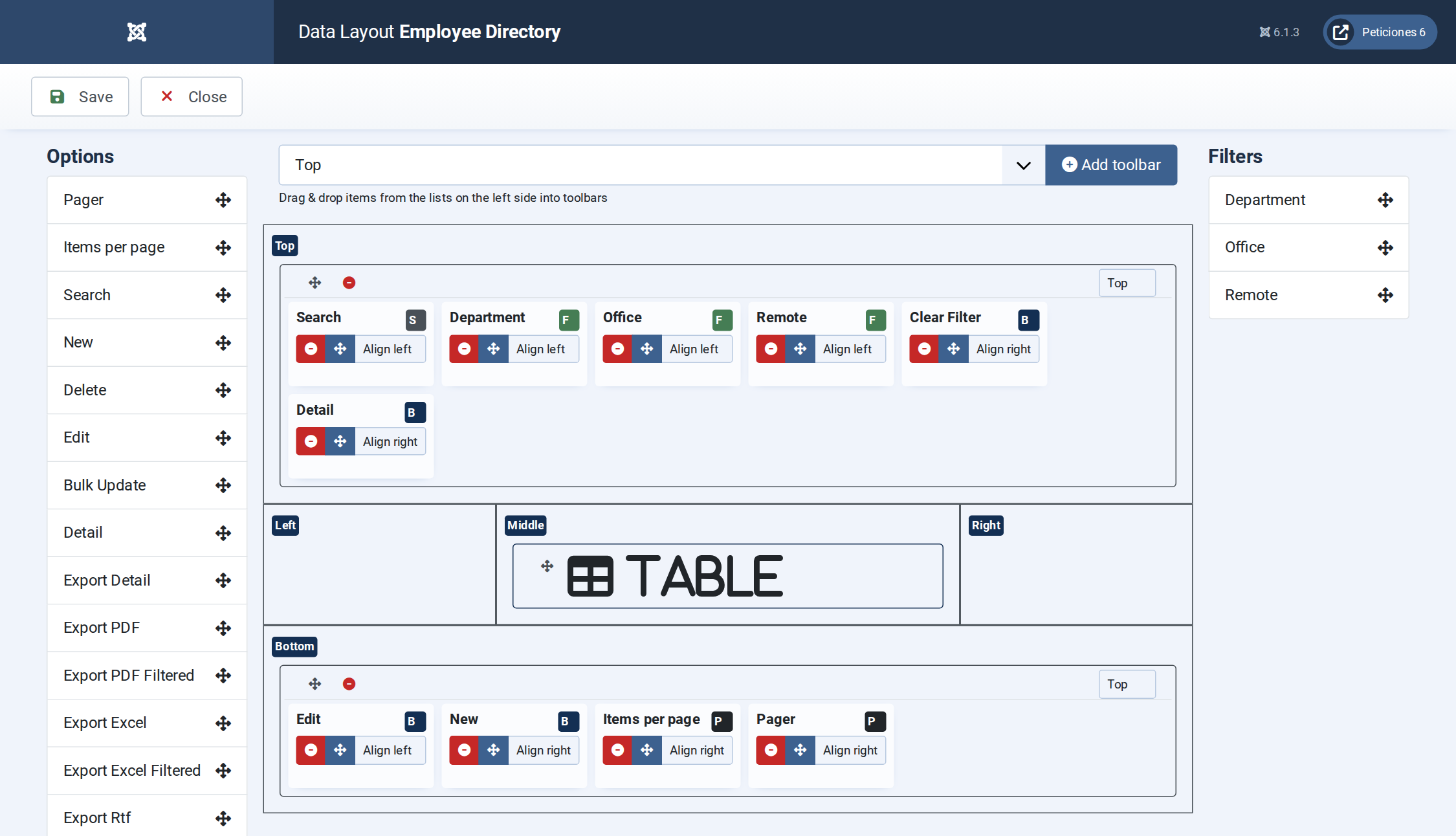Click the Office filter entry

pyautogui.click(x=1308, y=247)
